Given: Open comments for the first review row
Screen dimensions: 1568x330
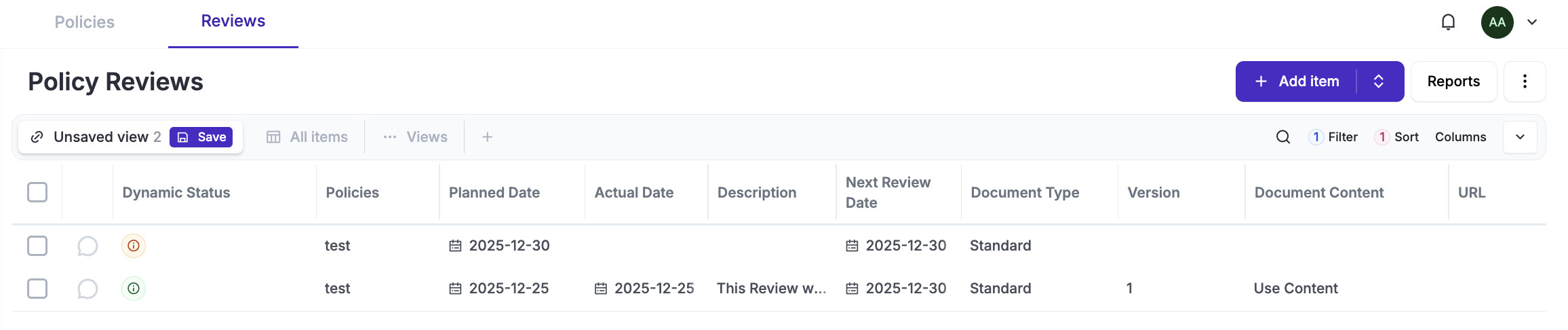Looking at the screenshot, I should tap(87, 246).
